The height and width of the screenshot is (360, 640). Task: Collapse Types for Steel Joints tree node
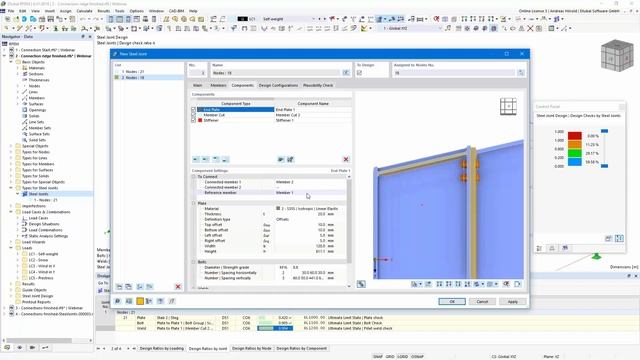(x=11, y=188)
